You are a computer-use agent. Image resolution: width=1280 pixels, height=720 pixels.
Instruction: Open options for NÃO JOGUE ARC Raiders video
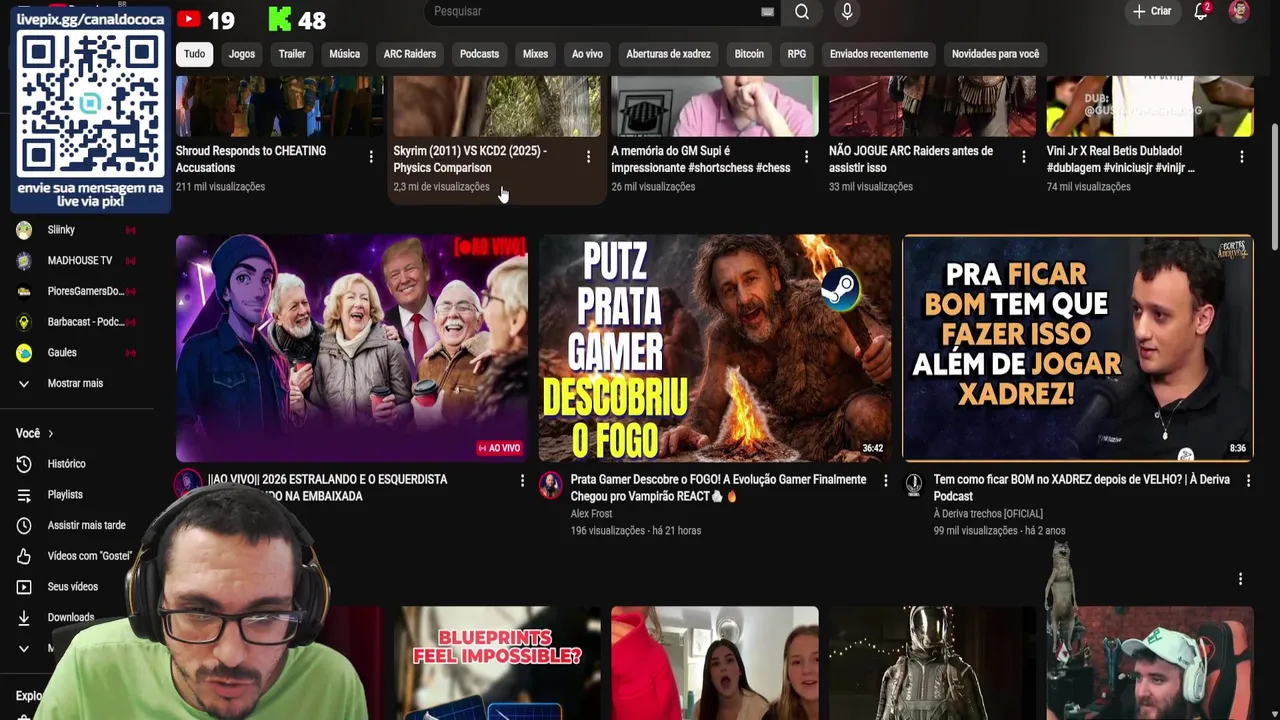click(x=1023, y=157)
